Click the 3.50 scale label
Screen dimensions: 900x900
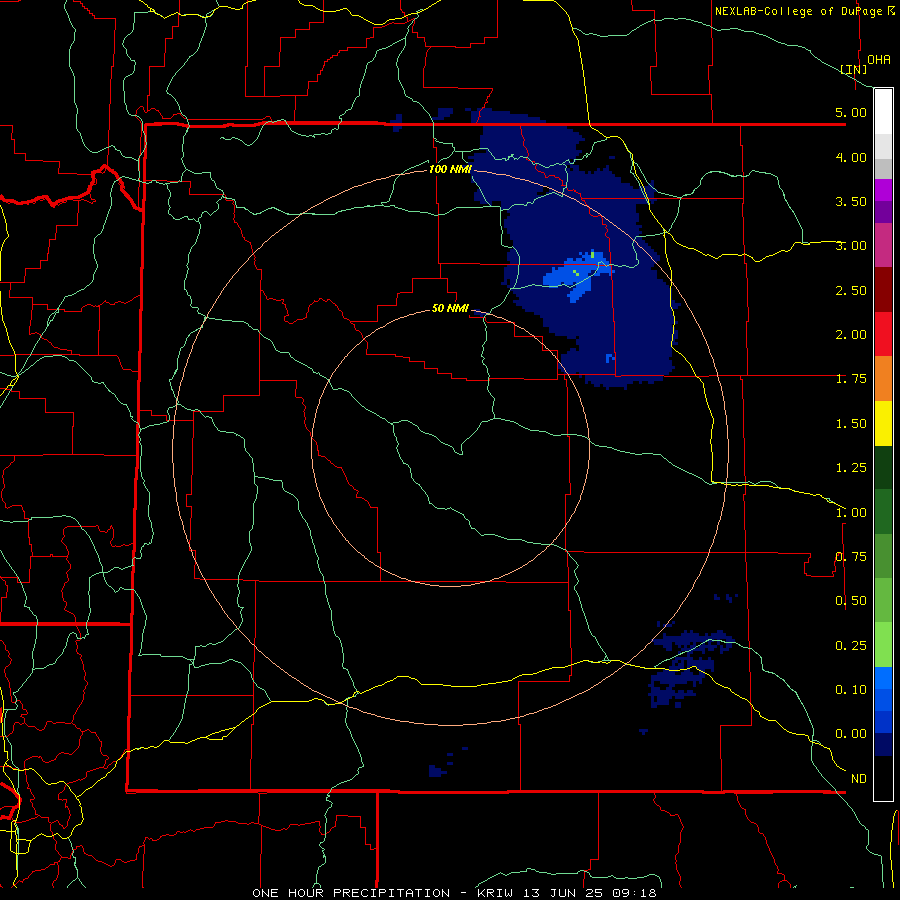pos(851,201)
